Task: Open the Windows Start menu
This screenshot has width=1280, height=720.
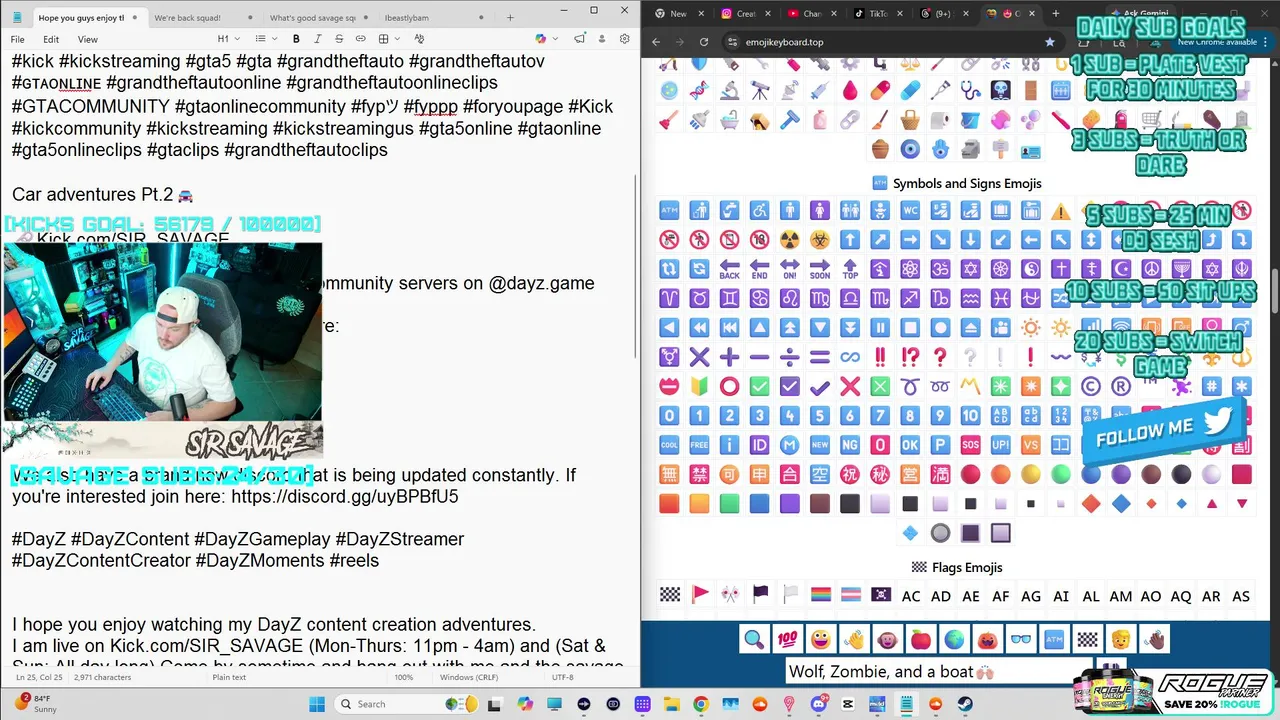Action: point(317,704)
